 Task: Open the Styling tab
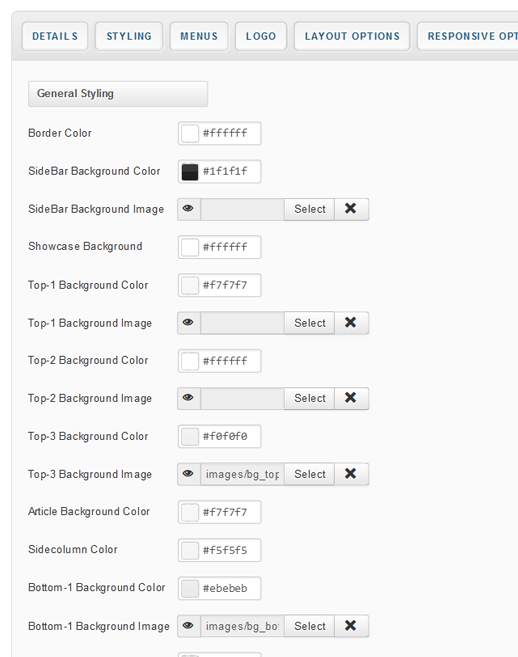pyautogui.click(x=129, y=36)
